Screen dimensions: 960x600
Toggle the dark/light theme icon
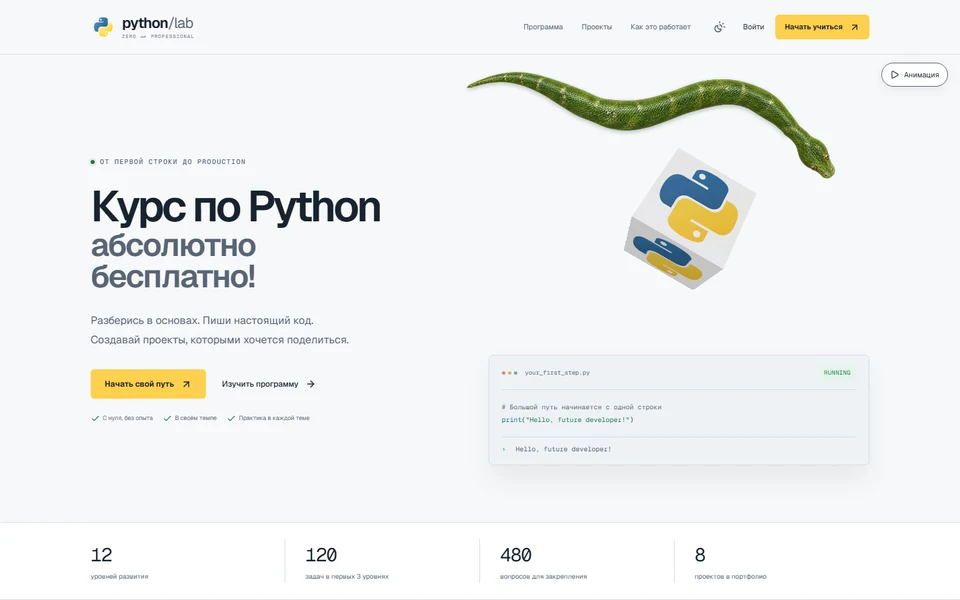[719, 27]
